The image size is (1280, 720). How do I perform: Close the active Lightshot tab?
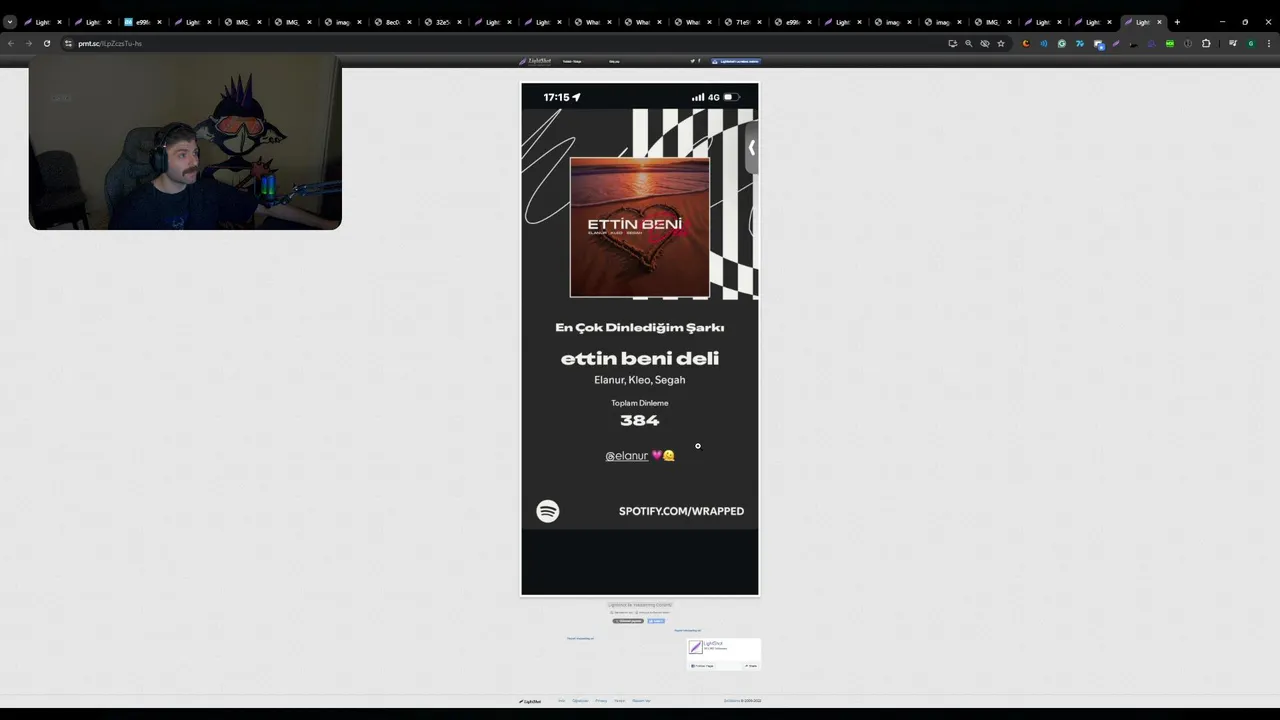pos(1159,22)
